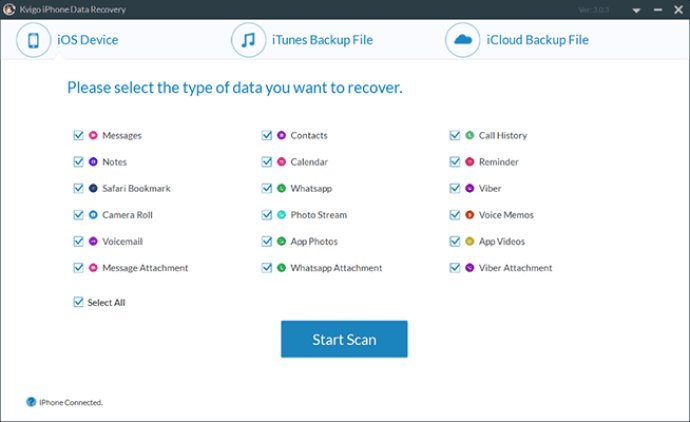Image resolution: width=690 pixels, height=422 pixels.
Task: Click the iOS Device phone icon
Action: (x=33, y=40)
